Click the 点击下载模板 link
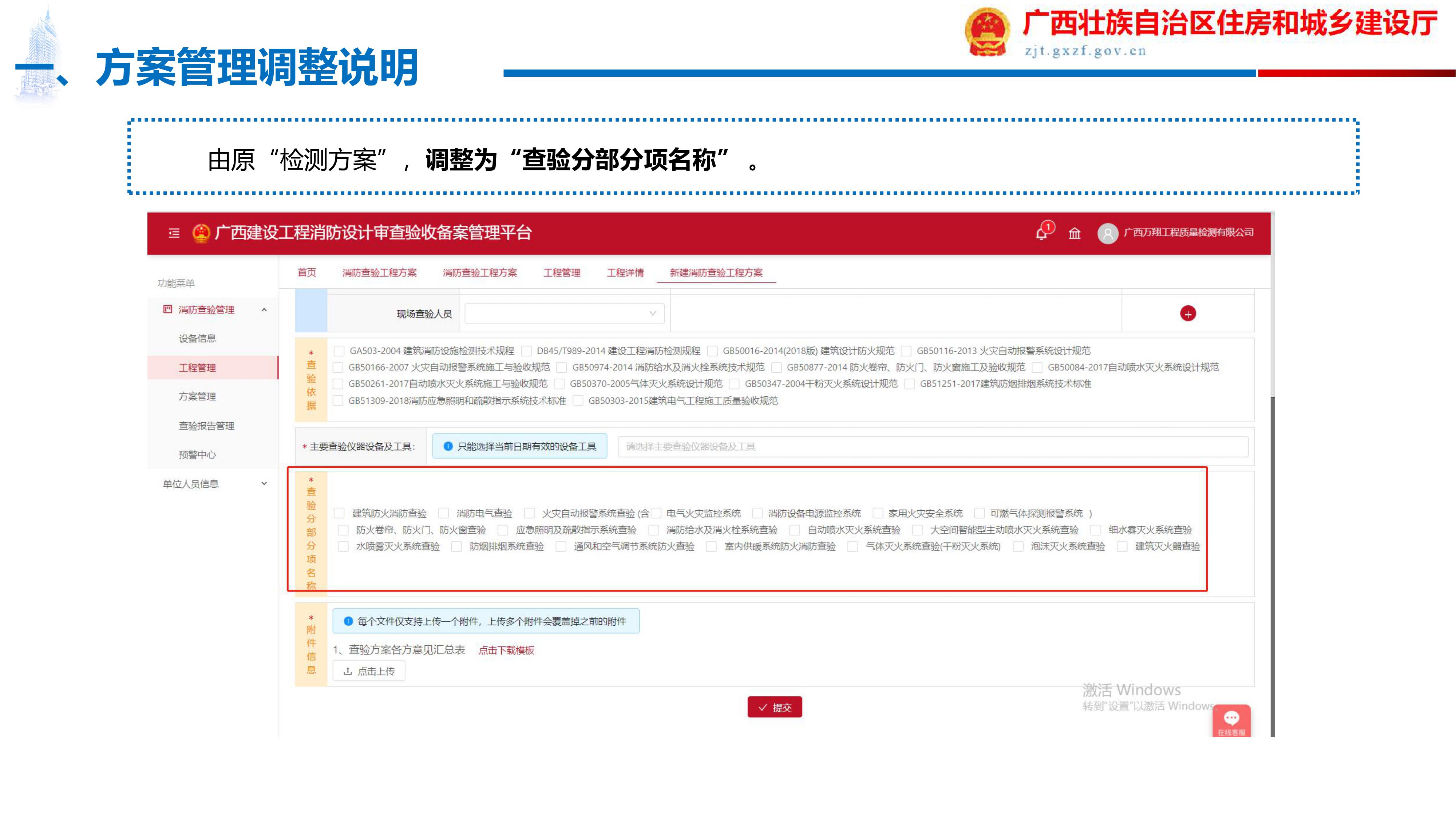This screenshot has height=819, width=1456. click(506, 650)
